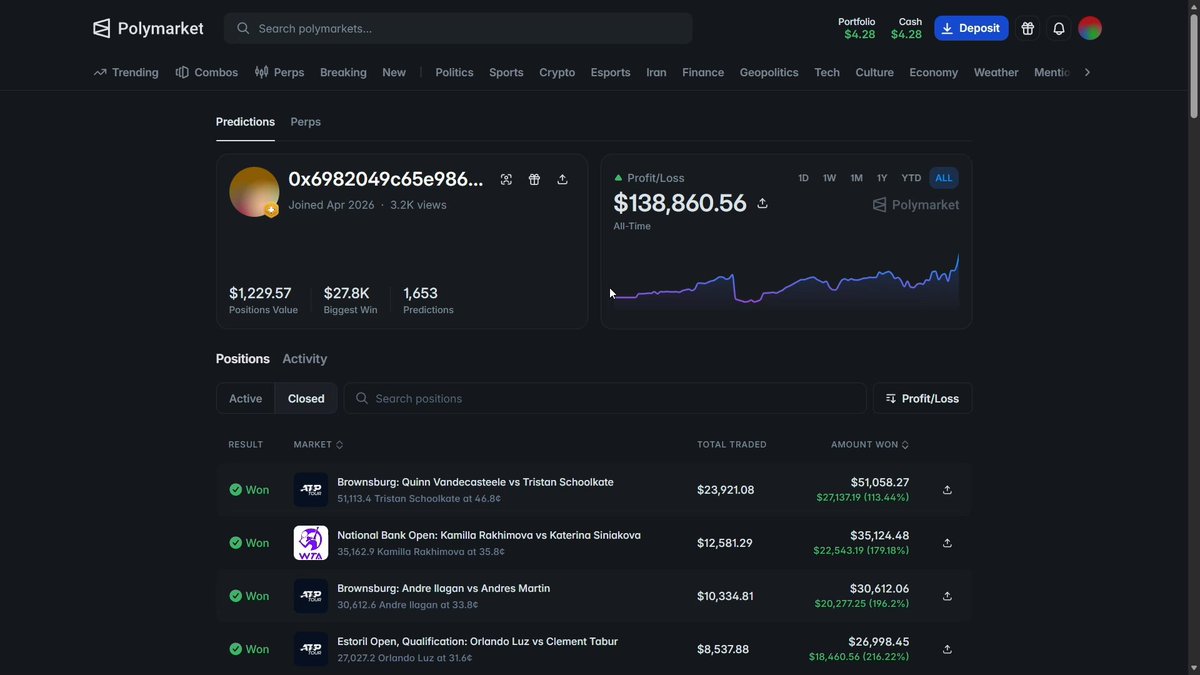
Task: Open the Profit/Loss sort dropdown
Action: [x=922, y=398]
